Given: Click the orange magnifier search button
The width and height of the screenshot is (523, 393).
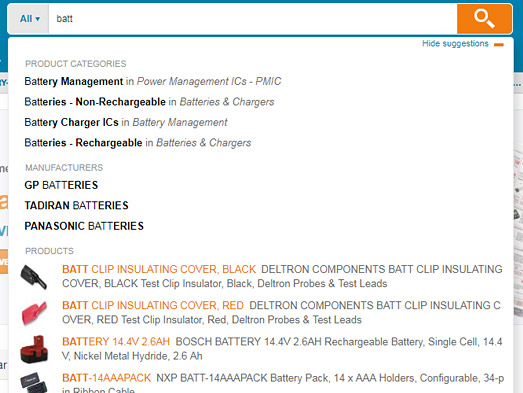Looking at the screenshot, I should 484,19.
